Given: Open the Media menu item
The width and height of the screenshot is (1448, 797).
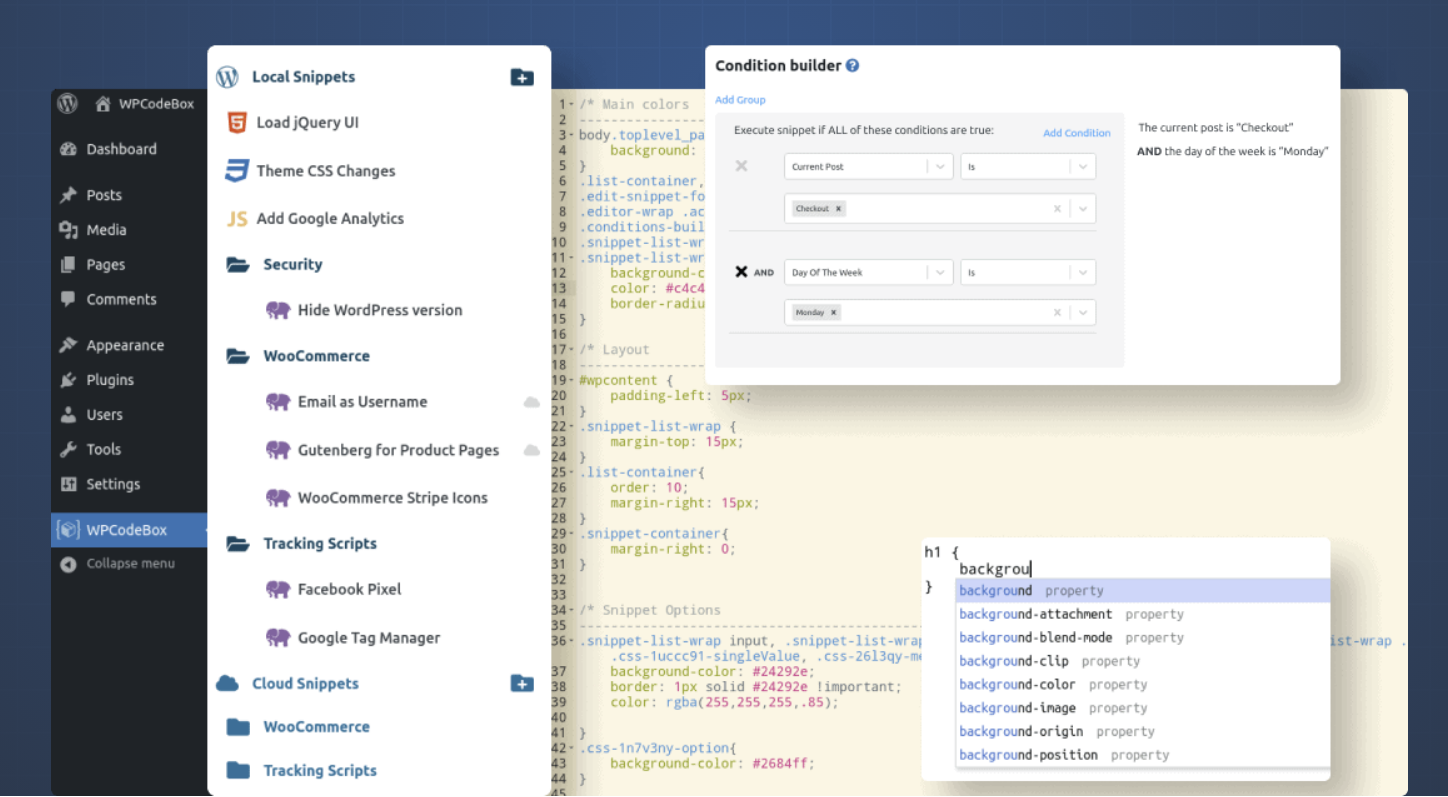Looking at the screenshot, I should pyautogui.click(x=106, y=230).
